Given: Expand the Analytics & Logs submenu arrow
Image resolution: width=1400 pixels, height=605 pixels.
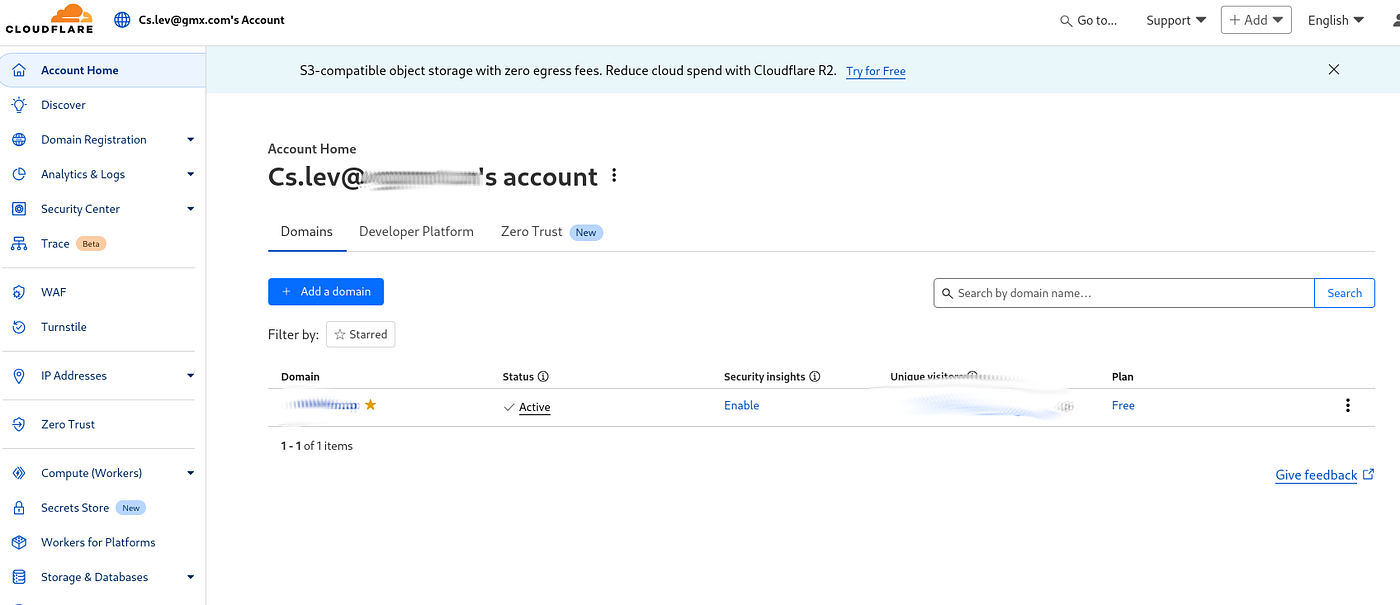Looking at the screenshot, I should click(190, 174).
